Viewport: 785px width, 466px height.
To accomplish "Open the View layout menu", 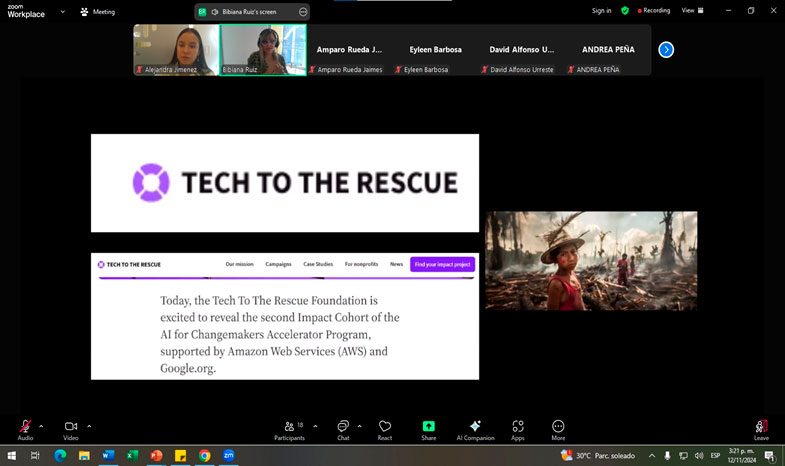I will click(x=690, y=11).
